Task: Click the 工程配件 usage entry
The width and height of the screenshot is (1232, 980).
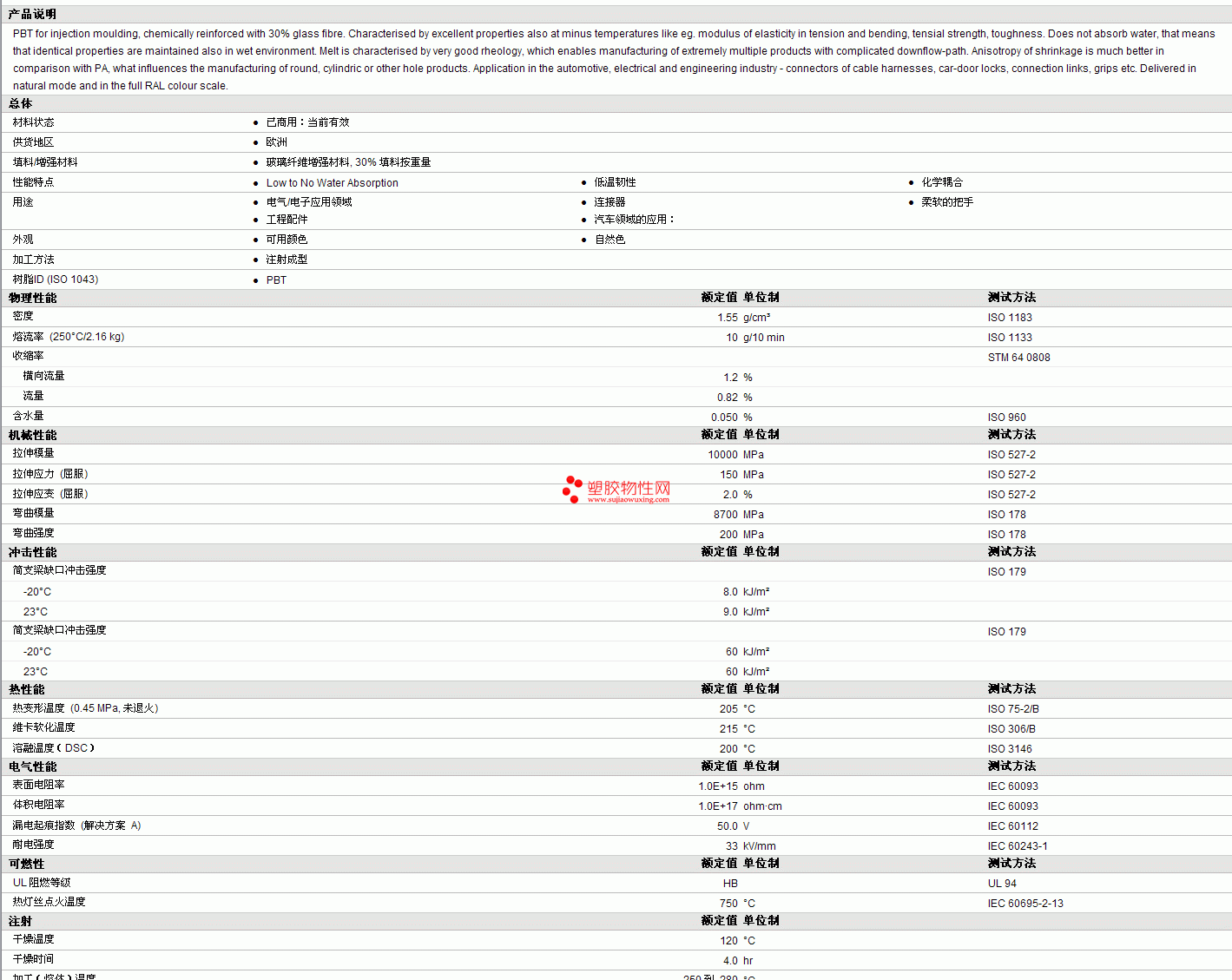Action: [287, 220]
